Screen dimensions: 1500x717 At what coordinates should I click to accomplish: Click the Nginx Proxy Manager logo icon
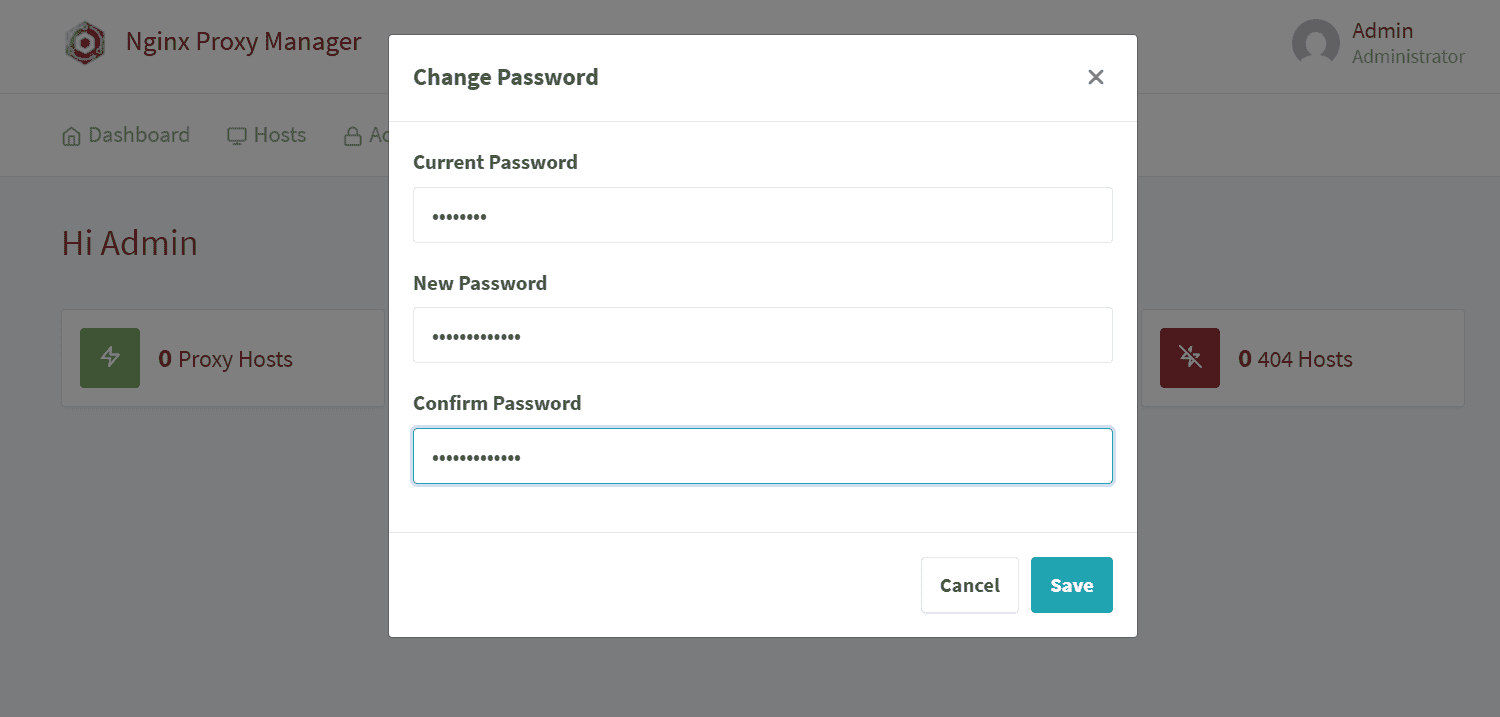85,43
